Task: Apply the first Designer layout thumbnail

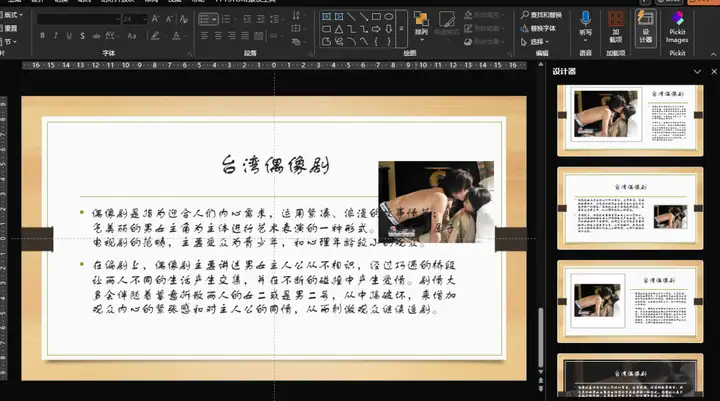Action: [x=630, y=120]
